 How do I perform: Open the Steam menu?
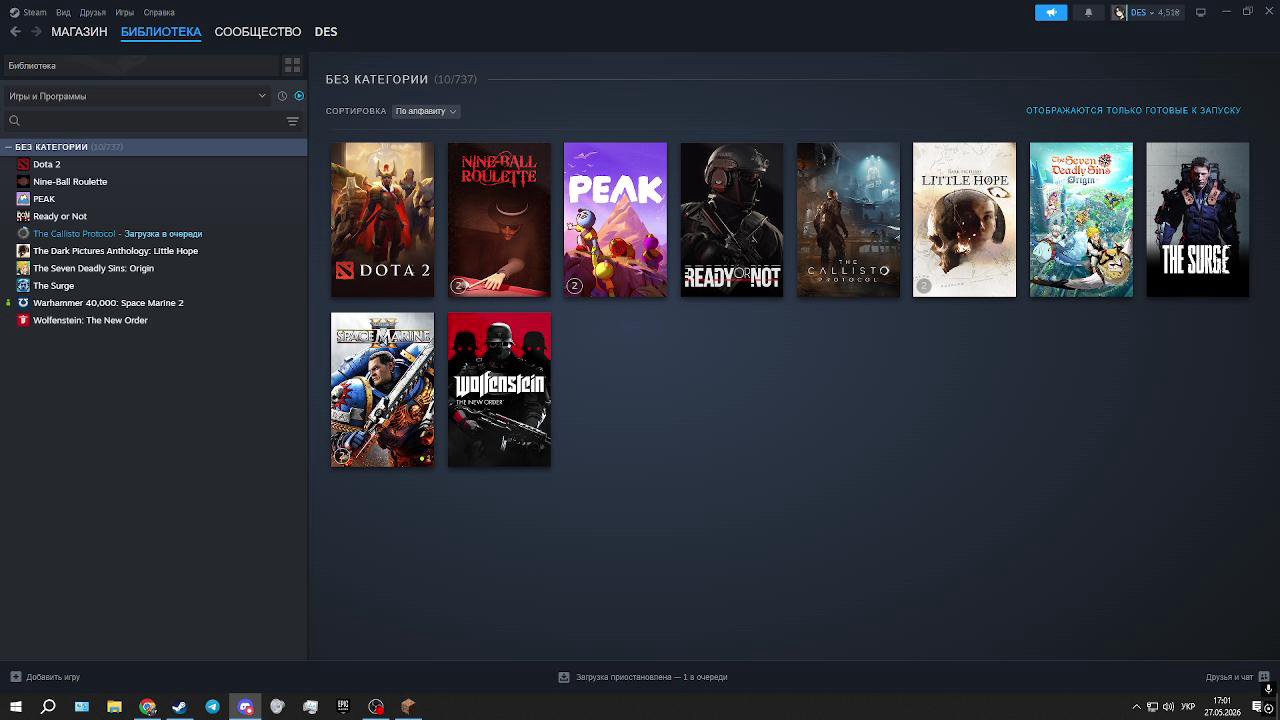[x=28, y=12]
